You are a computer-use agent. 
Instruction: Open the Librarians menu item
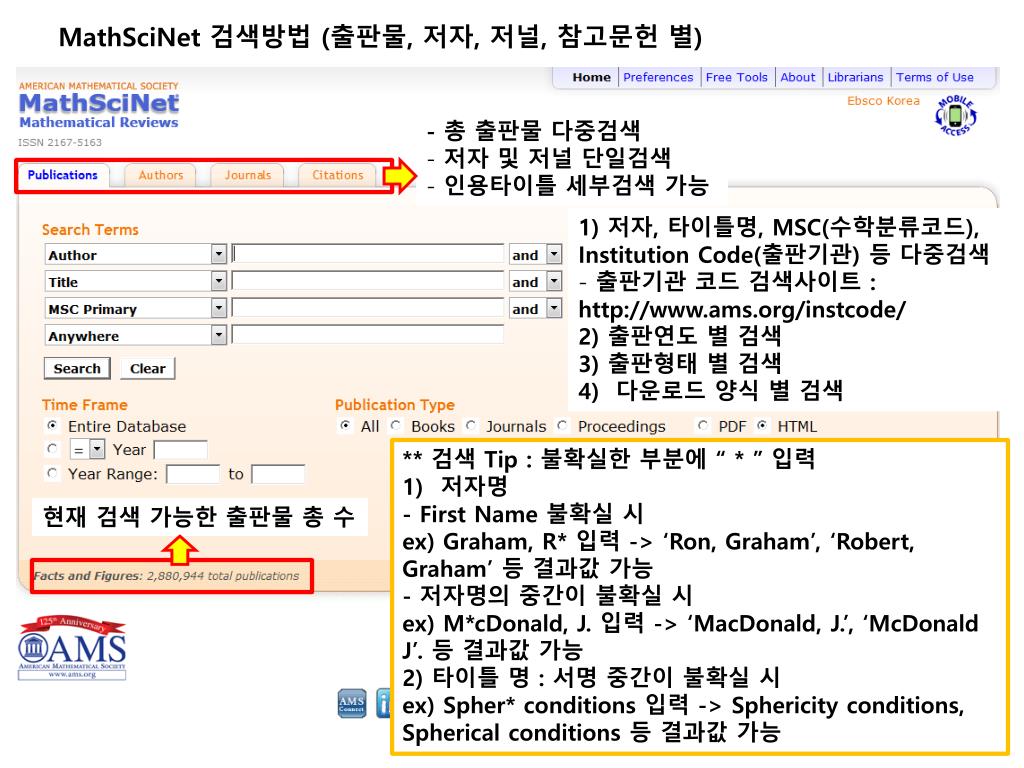[x=856, y=77]
